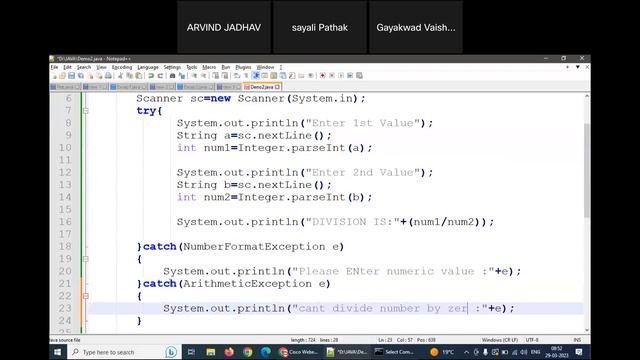Open the Plugins menu
The image size is (640, 360).
(243, 67)
